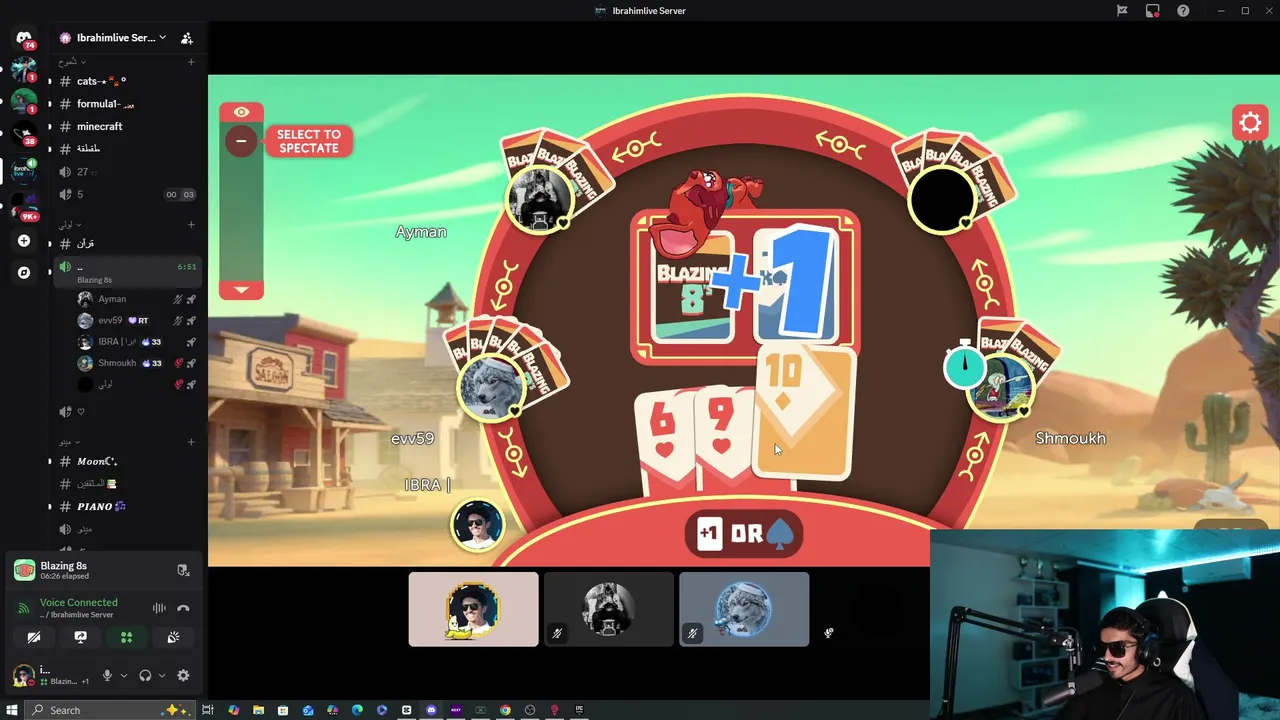Click Windows Start button

point(12,710)
